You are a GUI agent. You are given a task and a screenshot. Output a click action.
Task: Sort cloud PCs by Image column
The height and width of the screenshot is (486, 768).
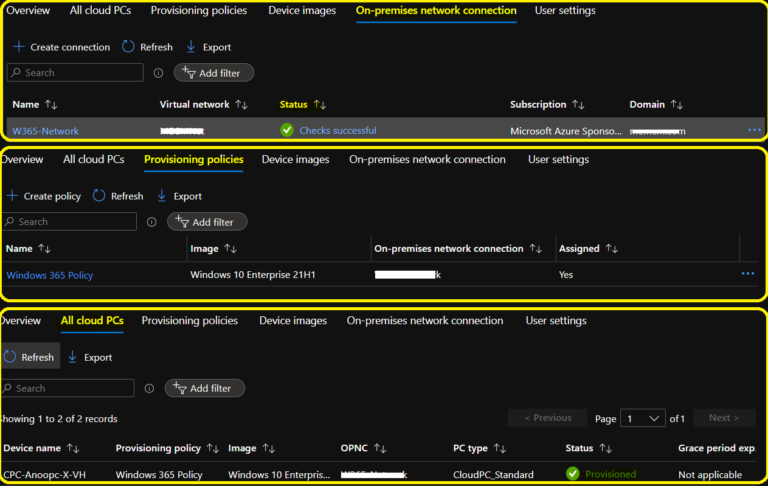[268, 448]
